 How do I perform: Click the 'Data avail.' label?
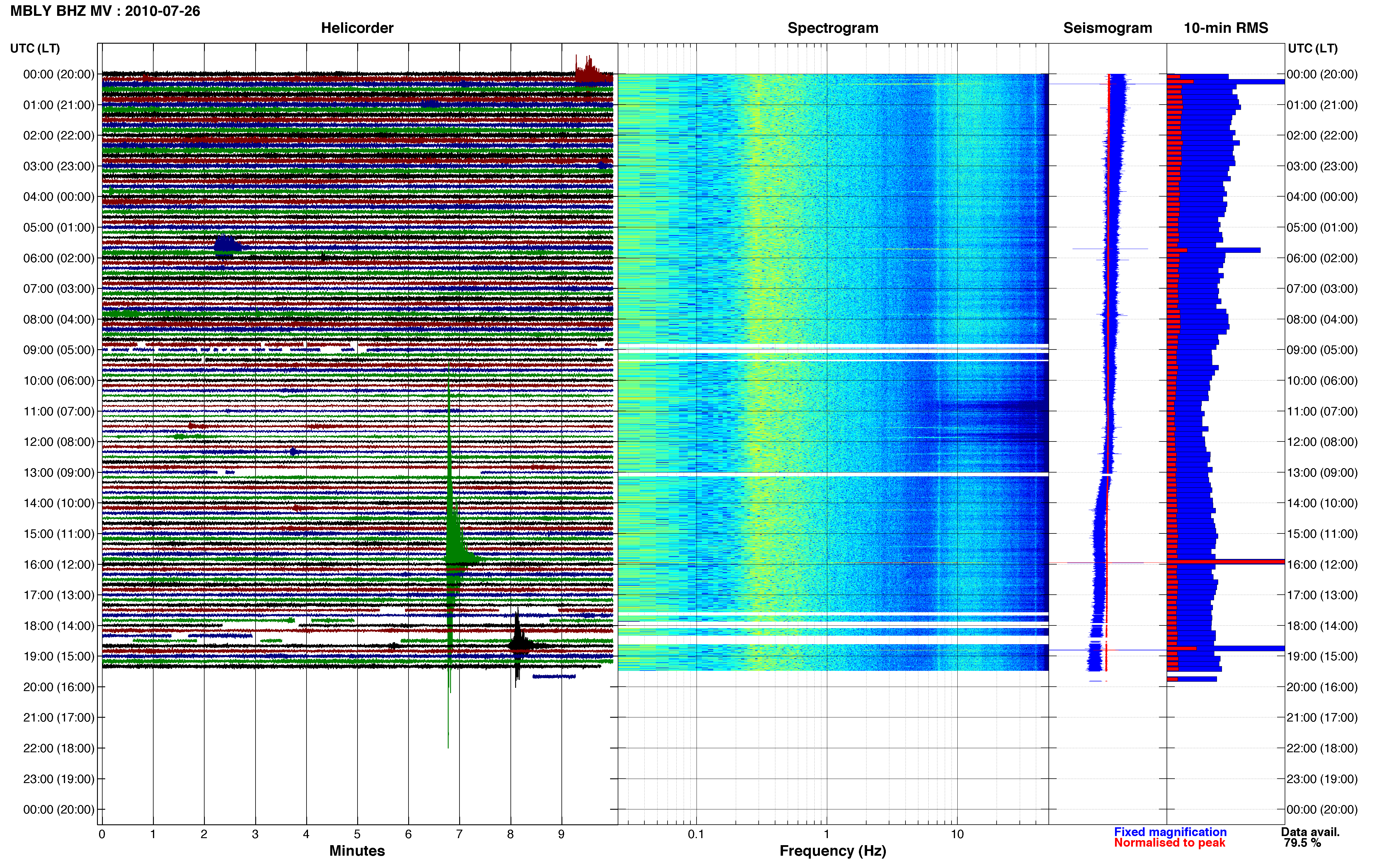click(1310, 832)
